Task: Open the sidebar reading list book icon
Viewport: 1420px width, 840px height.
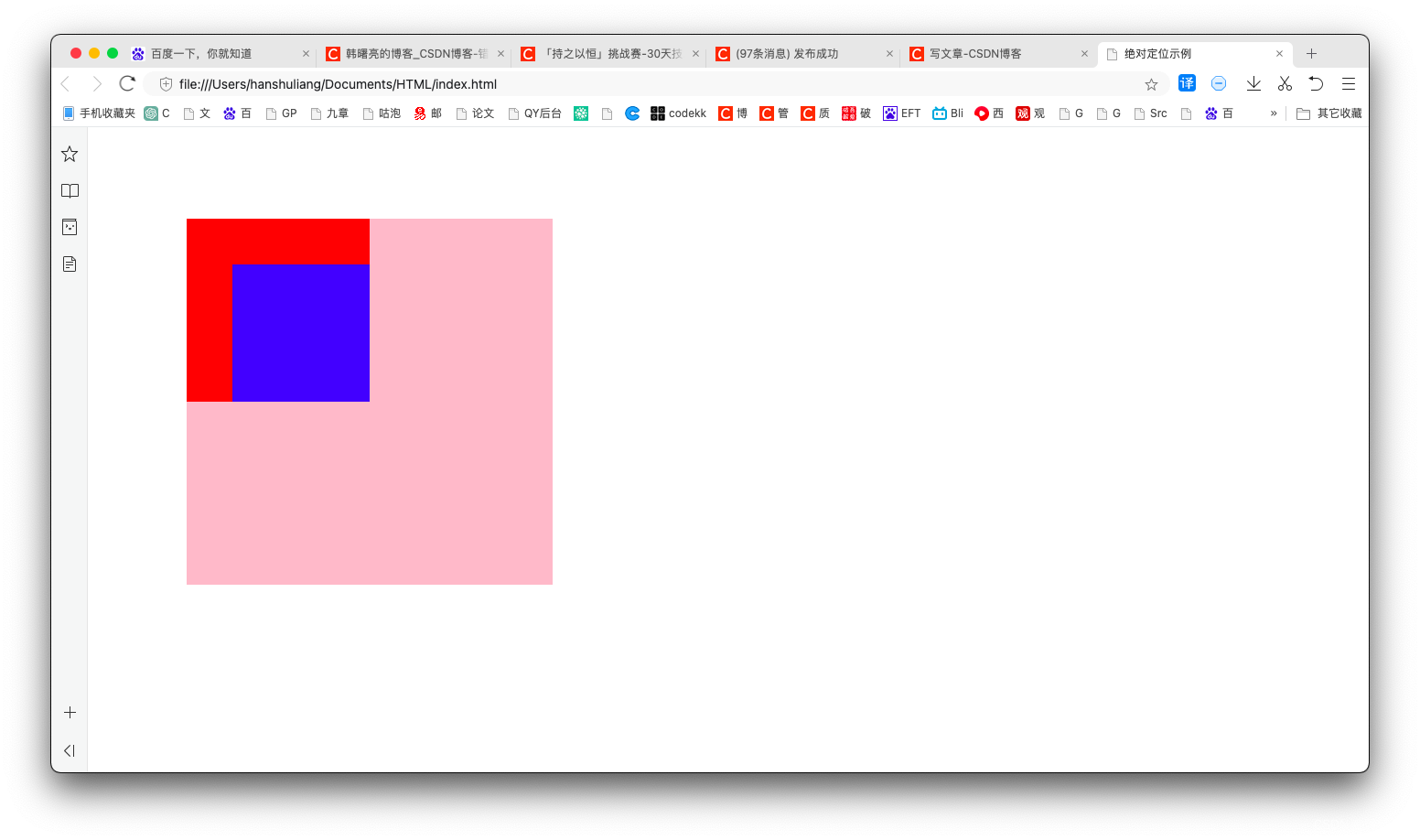Action: (x=70, y=190)
